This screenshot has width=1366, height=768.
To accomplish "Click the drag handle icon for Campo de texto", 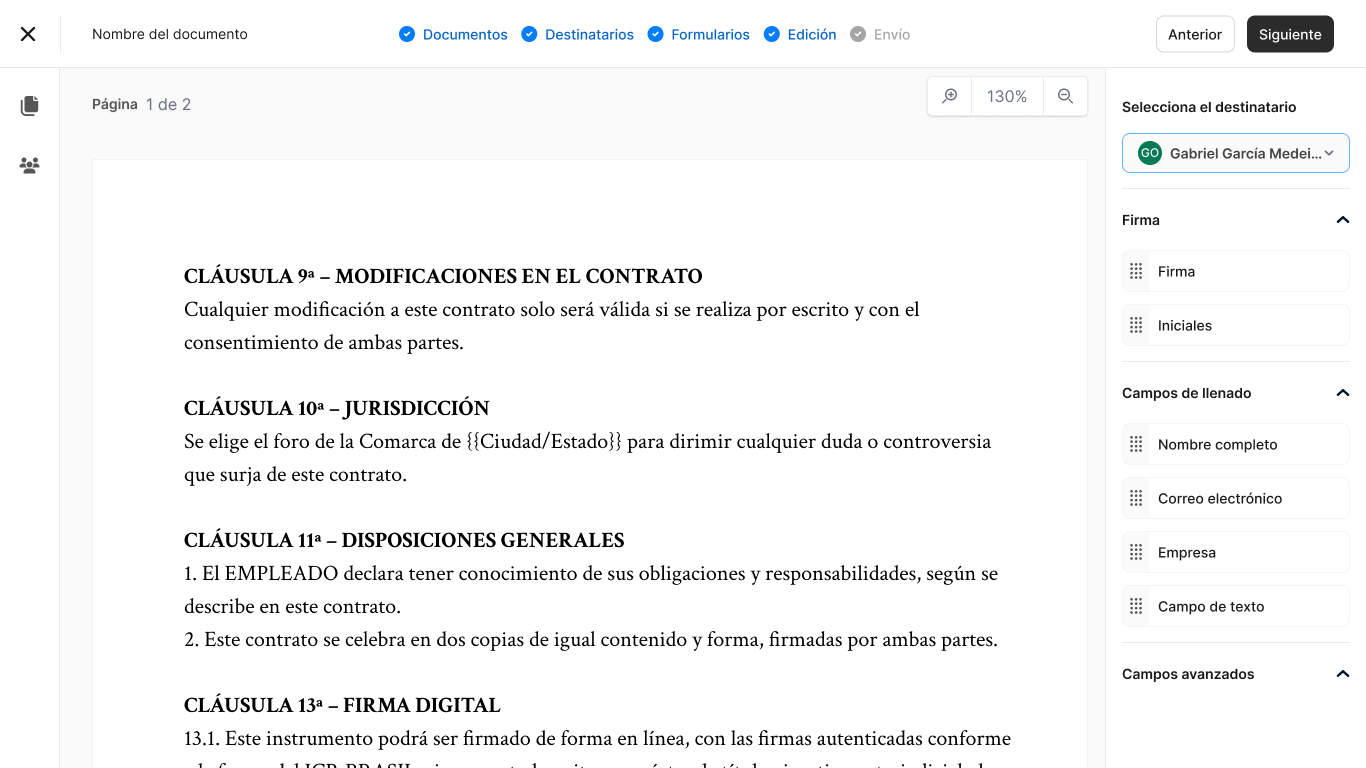I will click(x=1136, y=606).
